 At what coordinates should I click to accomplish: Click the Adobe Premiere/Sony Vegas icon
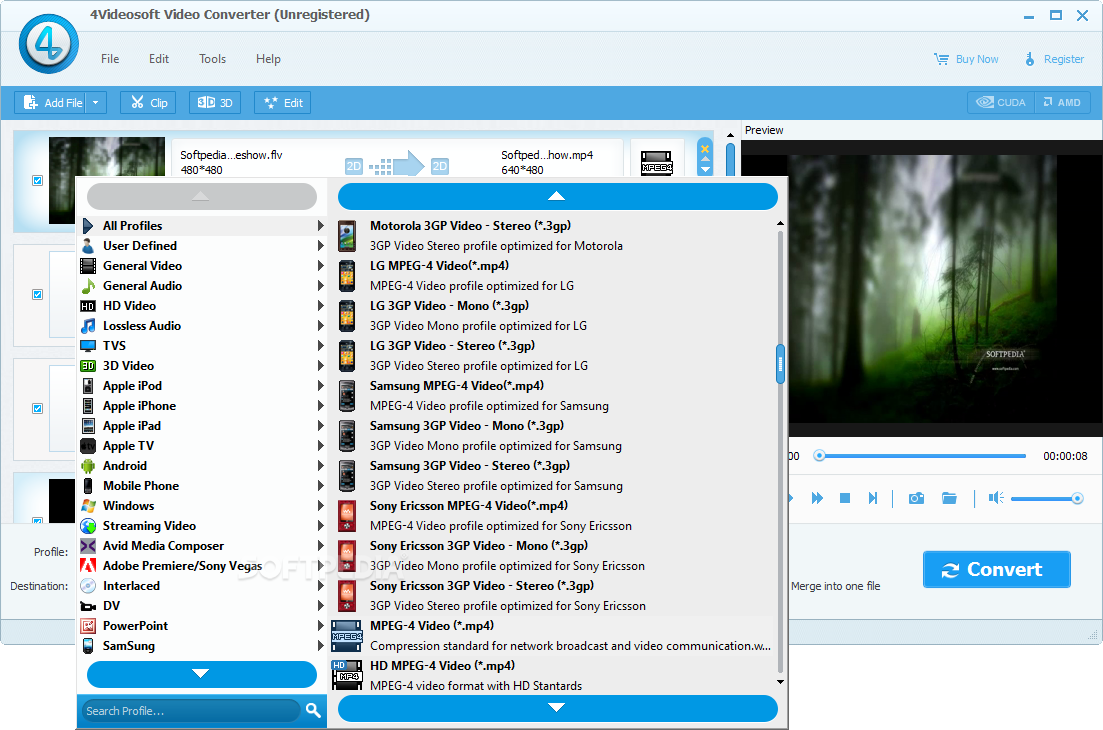click(x=88, y=565)
